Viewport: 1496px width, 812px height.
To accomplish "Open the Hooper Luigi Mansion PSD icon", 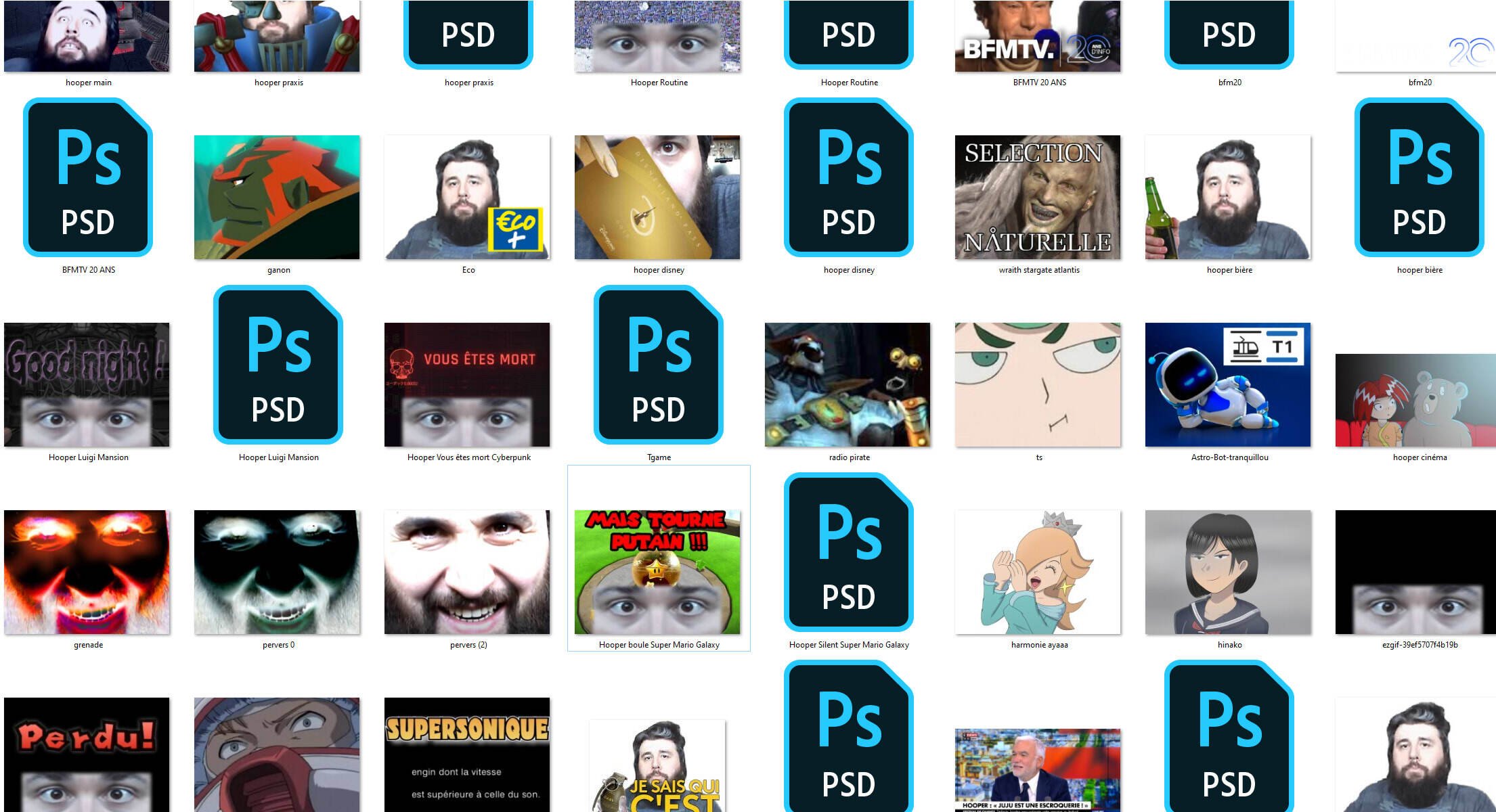I will pos(278,365).
